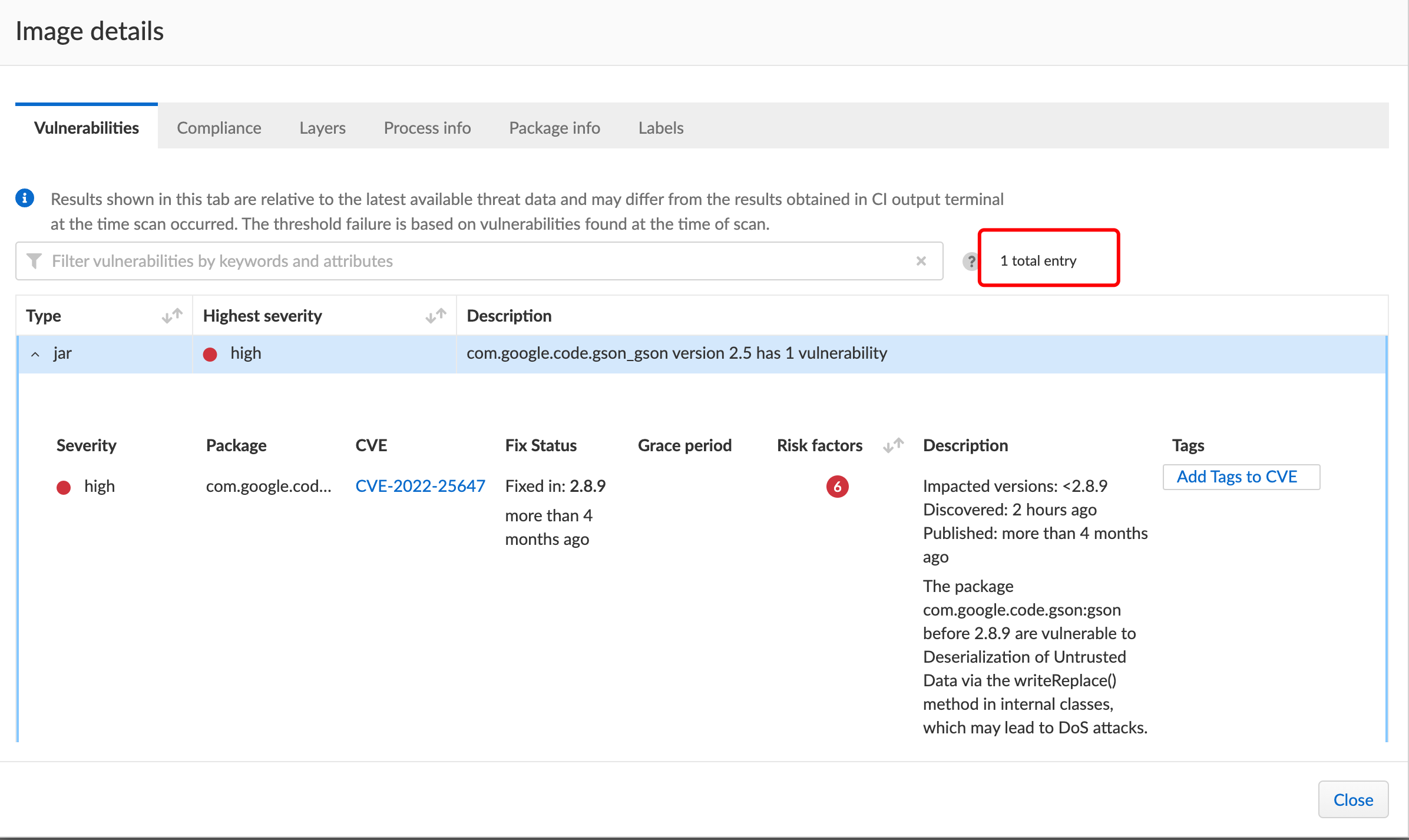Switch to the Compliance tab
The height and width of the screenshot is (840, 1409).
(219, 128)
